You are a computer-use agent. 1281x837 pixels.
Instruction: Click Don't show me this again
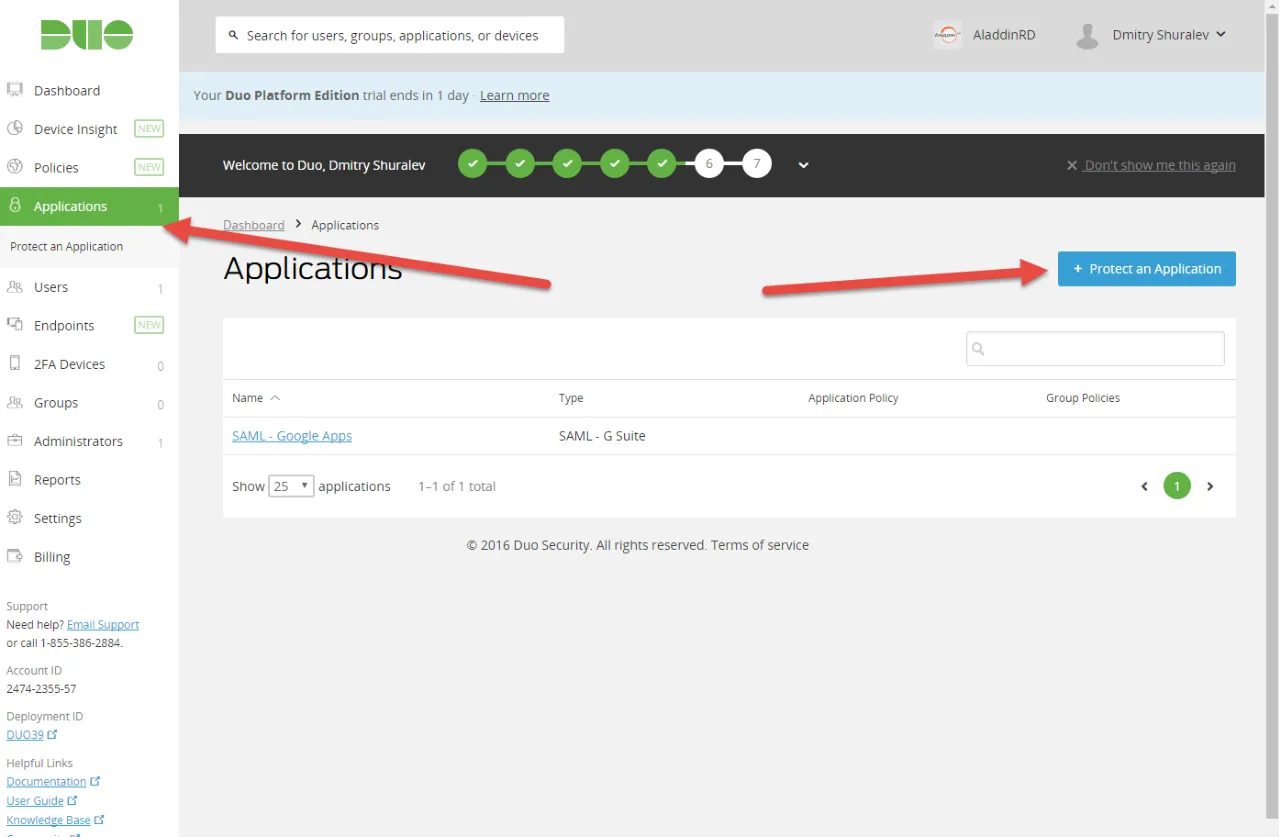(x=1160, y=165)
